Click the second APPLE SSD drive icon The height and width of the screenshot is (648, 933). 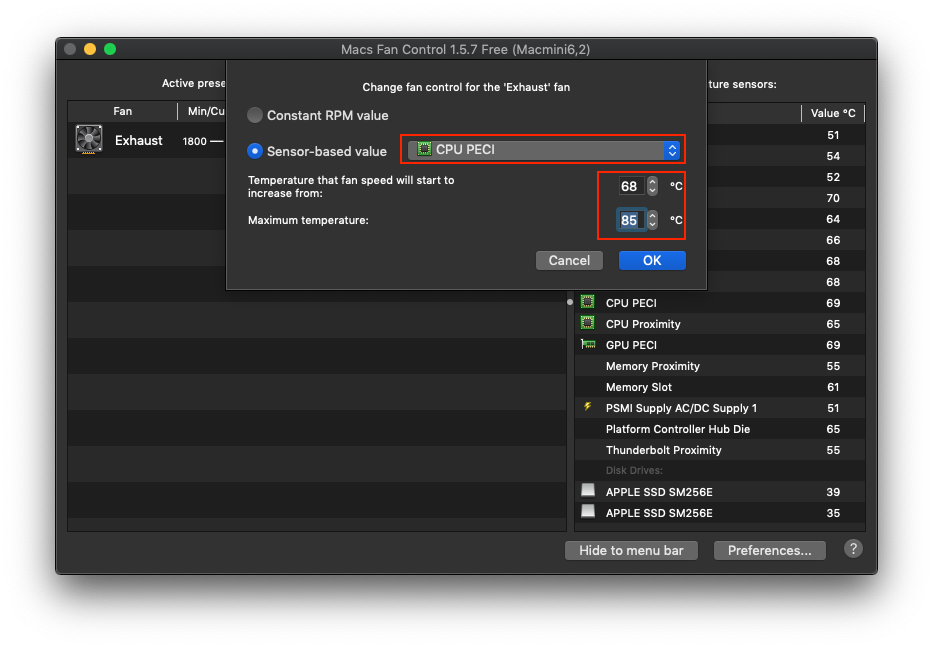[x=588, y=512]
